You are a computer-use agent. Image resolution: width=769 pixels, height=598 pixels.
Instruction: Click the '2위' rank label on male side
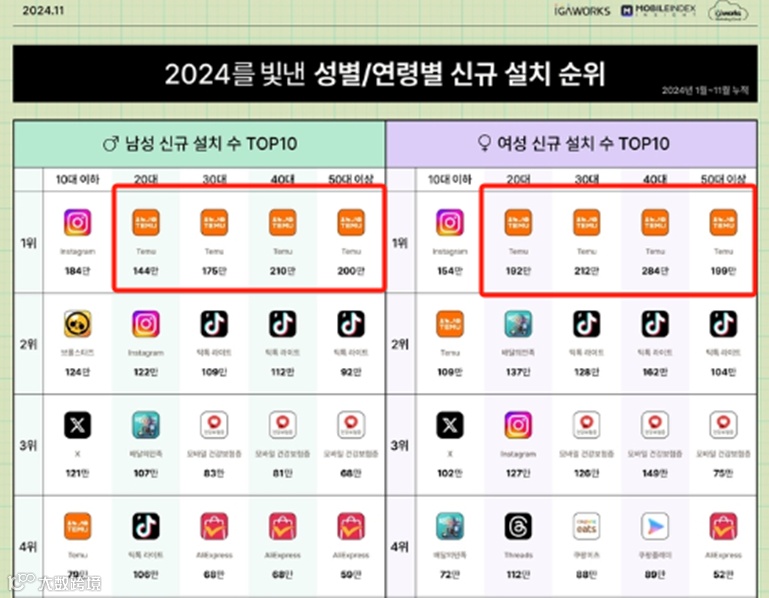(x=28, y=344)
